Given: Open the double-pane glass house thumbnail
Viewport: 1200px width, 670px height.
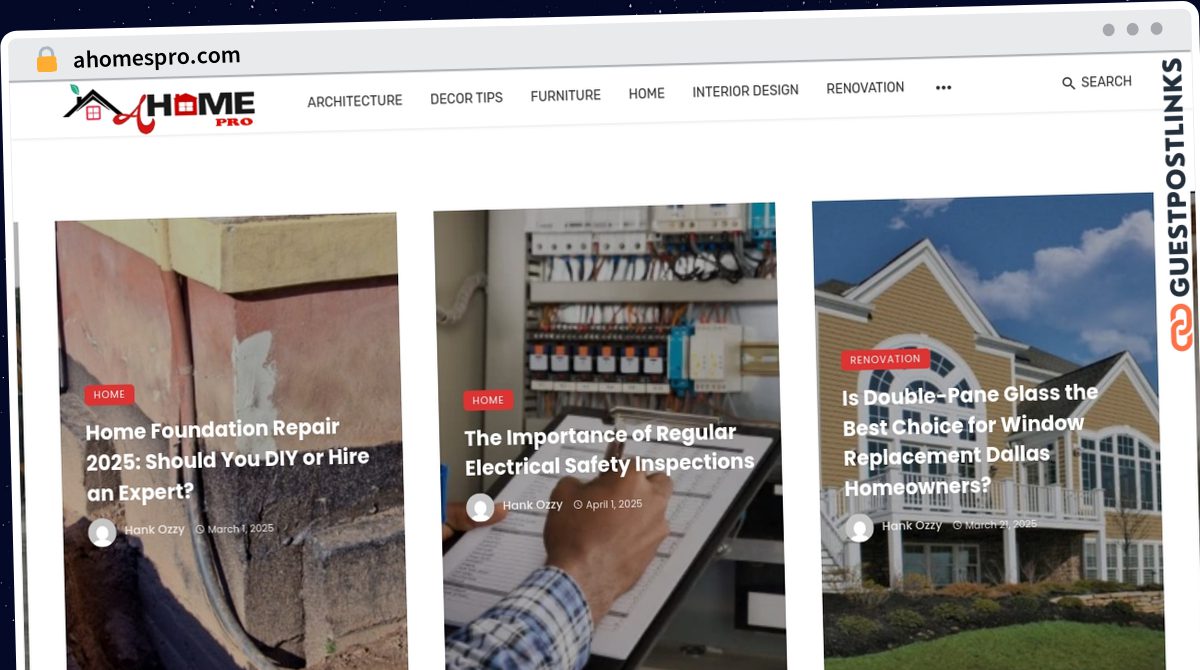Looking at the screenshot, I should [987, 430].
